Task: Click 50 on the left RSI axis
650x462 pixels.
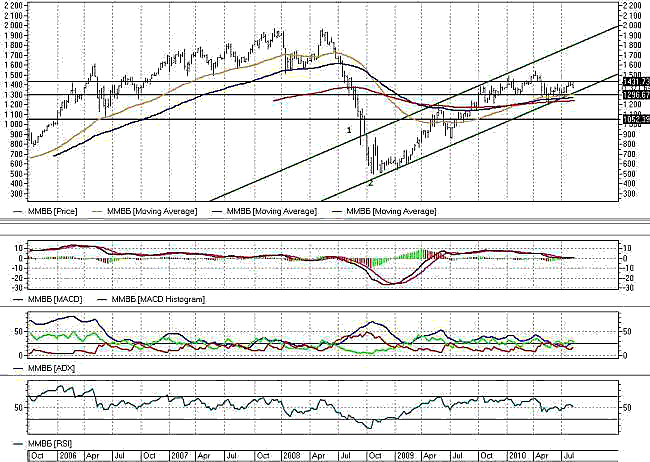Action: tap(17, 408)
